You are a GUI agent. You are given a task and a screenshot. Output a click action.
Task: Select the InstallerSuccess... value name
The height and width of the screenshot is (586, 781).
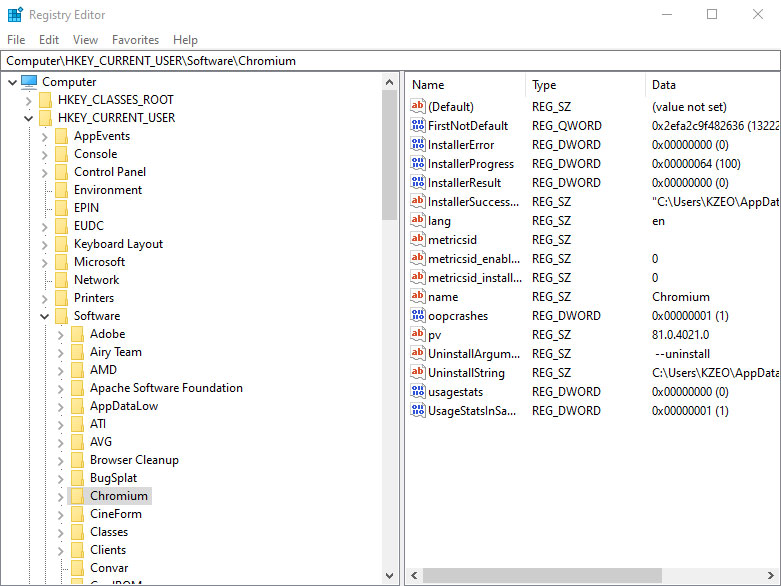[473, 202]
